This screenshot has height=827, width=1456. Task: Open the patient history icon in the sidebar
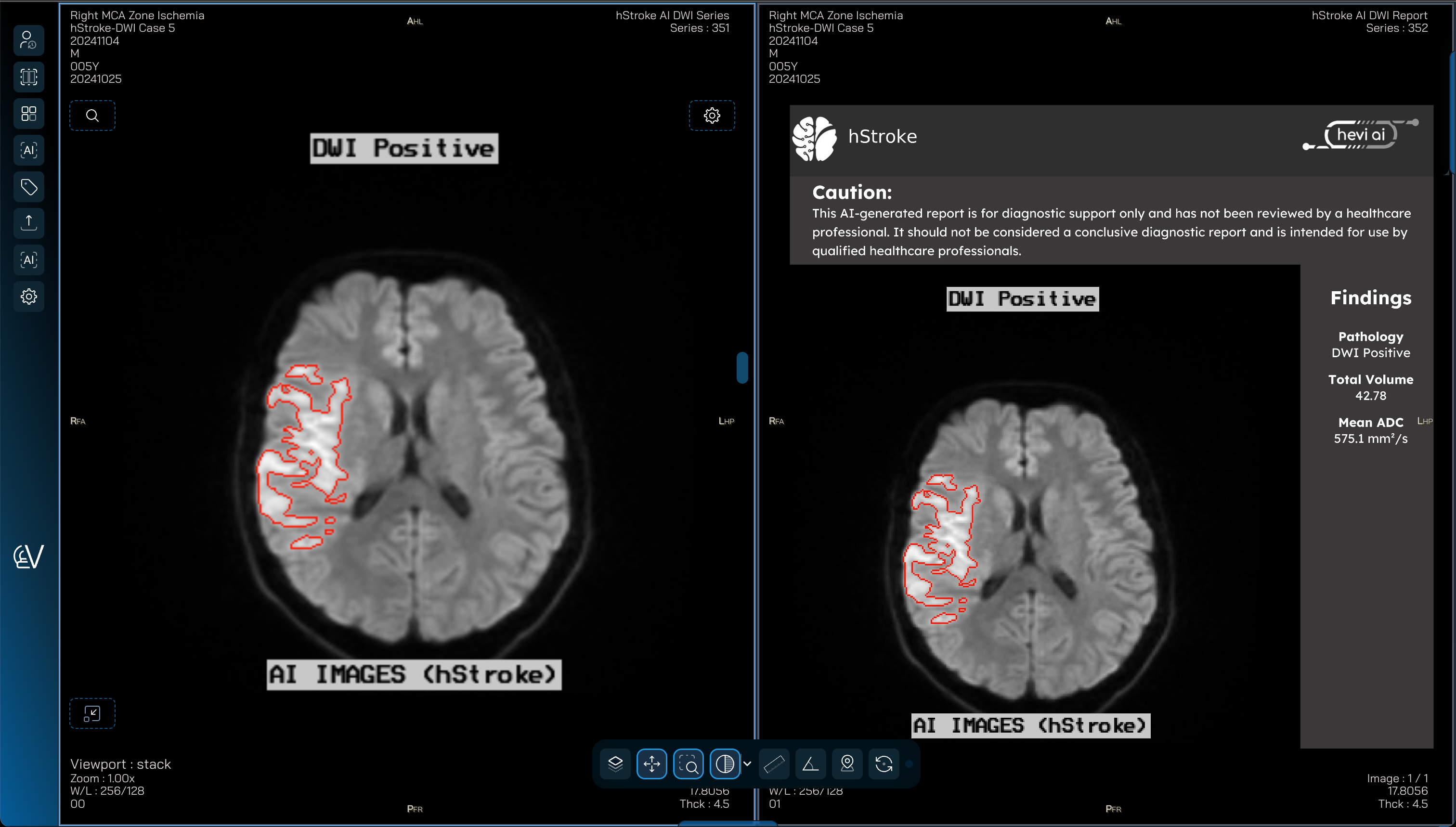28,40
